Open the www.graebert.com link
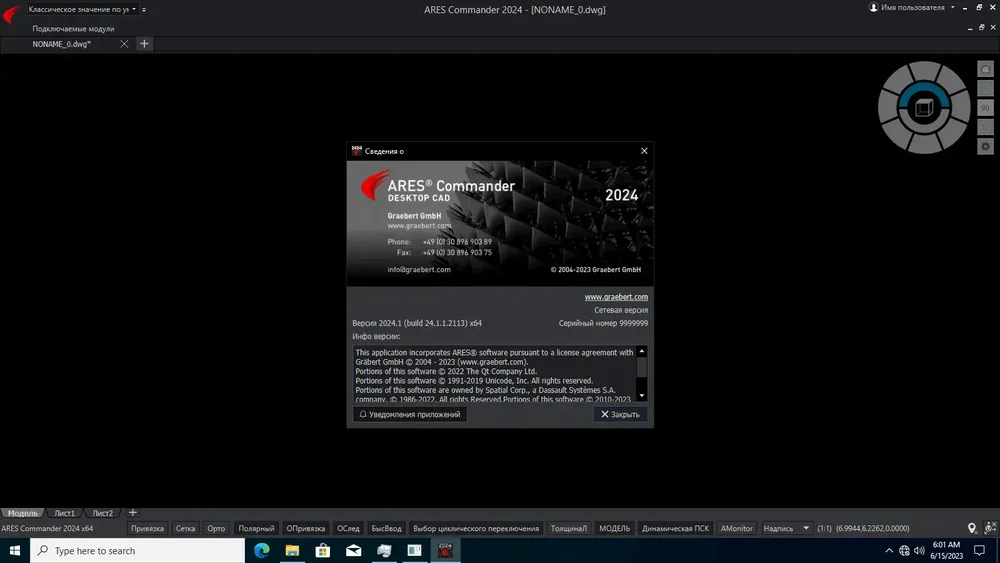Viewport: 1000px width, 563px height. tap(616, 296)
